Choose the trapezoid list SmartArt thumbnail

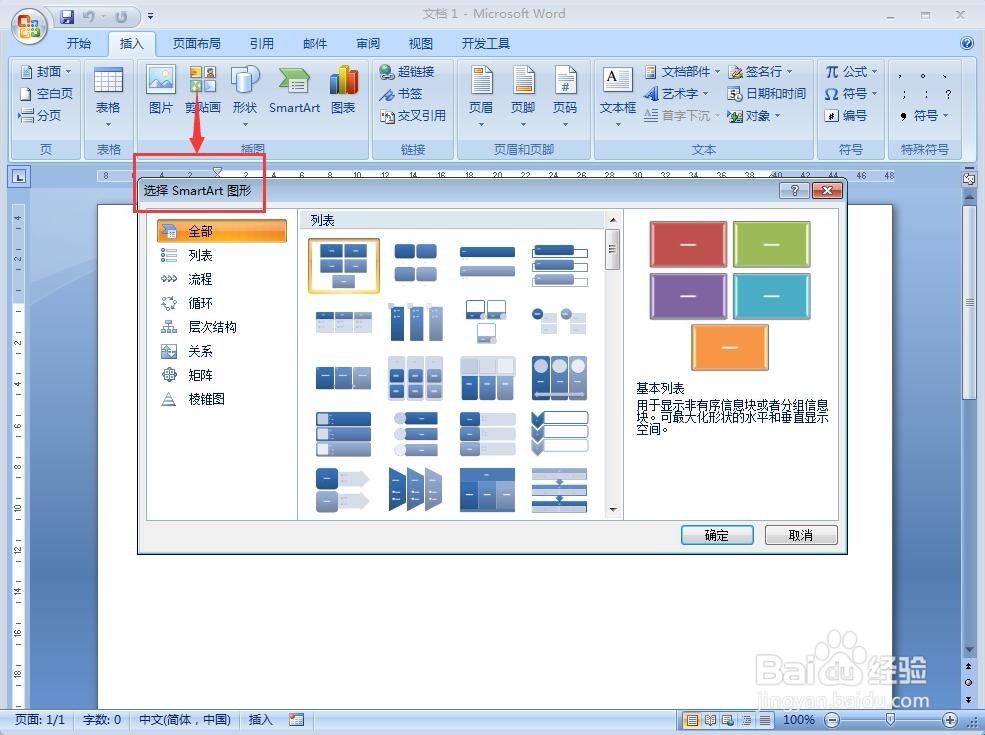[415, 490]
